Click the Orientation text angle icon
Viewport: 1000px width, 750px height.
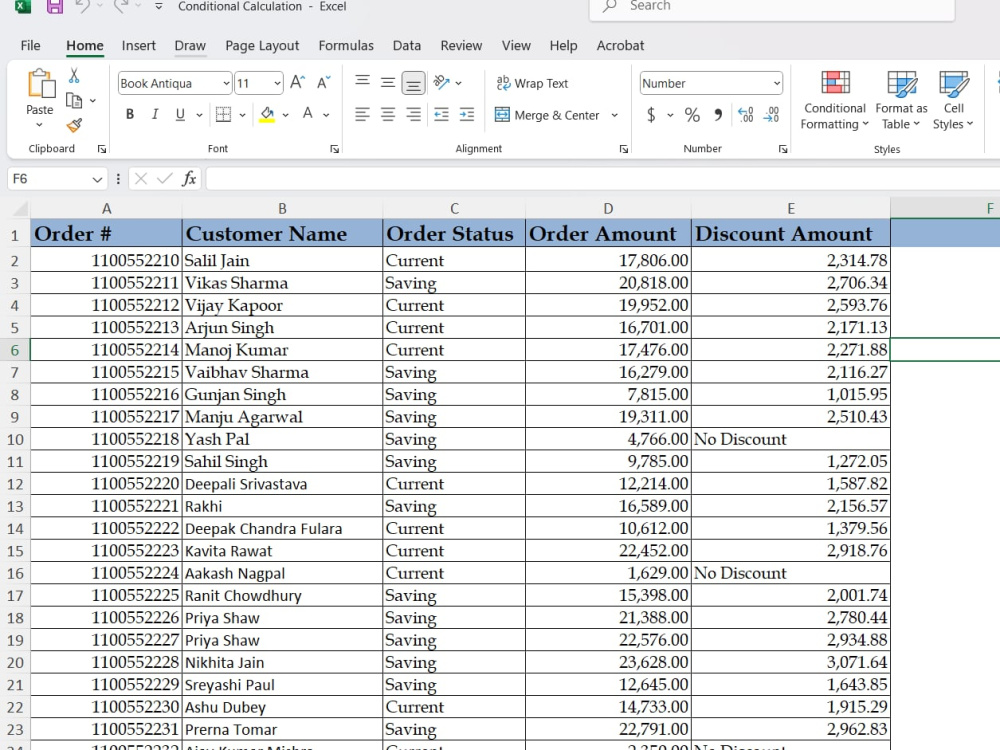pyautogui.click(x=441, y=82)
